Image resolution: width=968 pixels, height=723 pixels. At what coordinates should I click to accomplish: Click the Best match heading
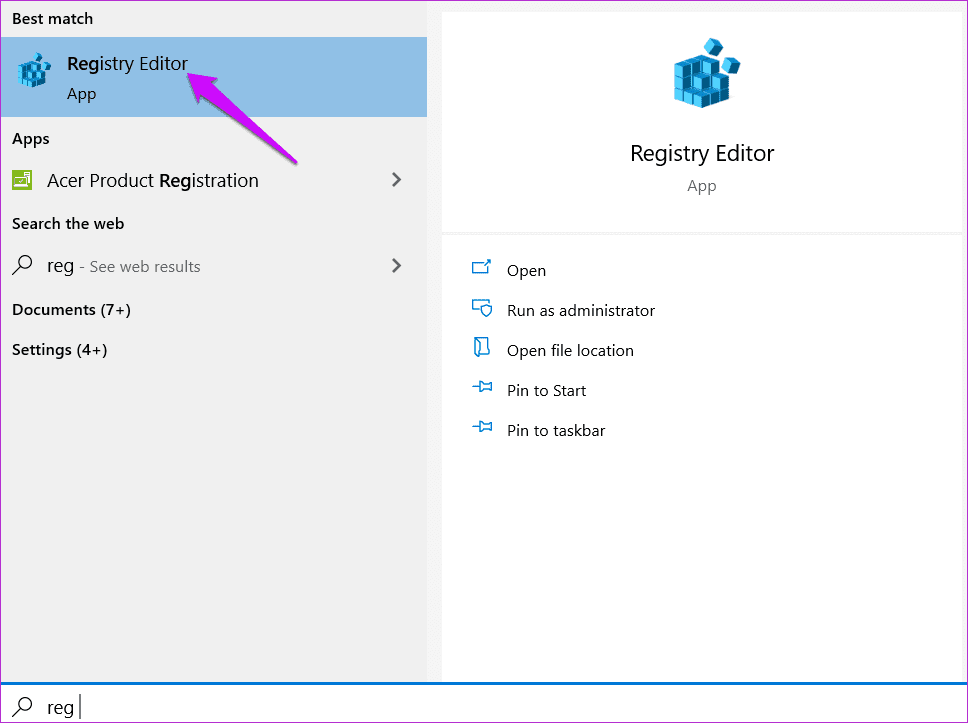tap(52, 19)
